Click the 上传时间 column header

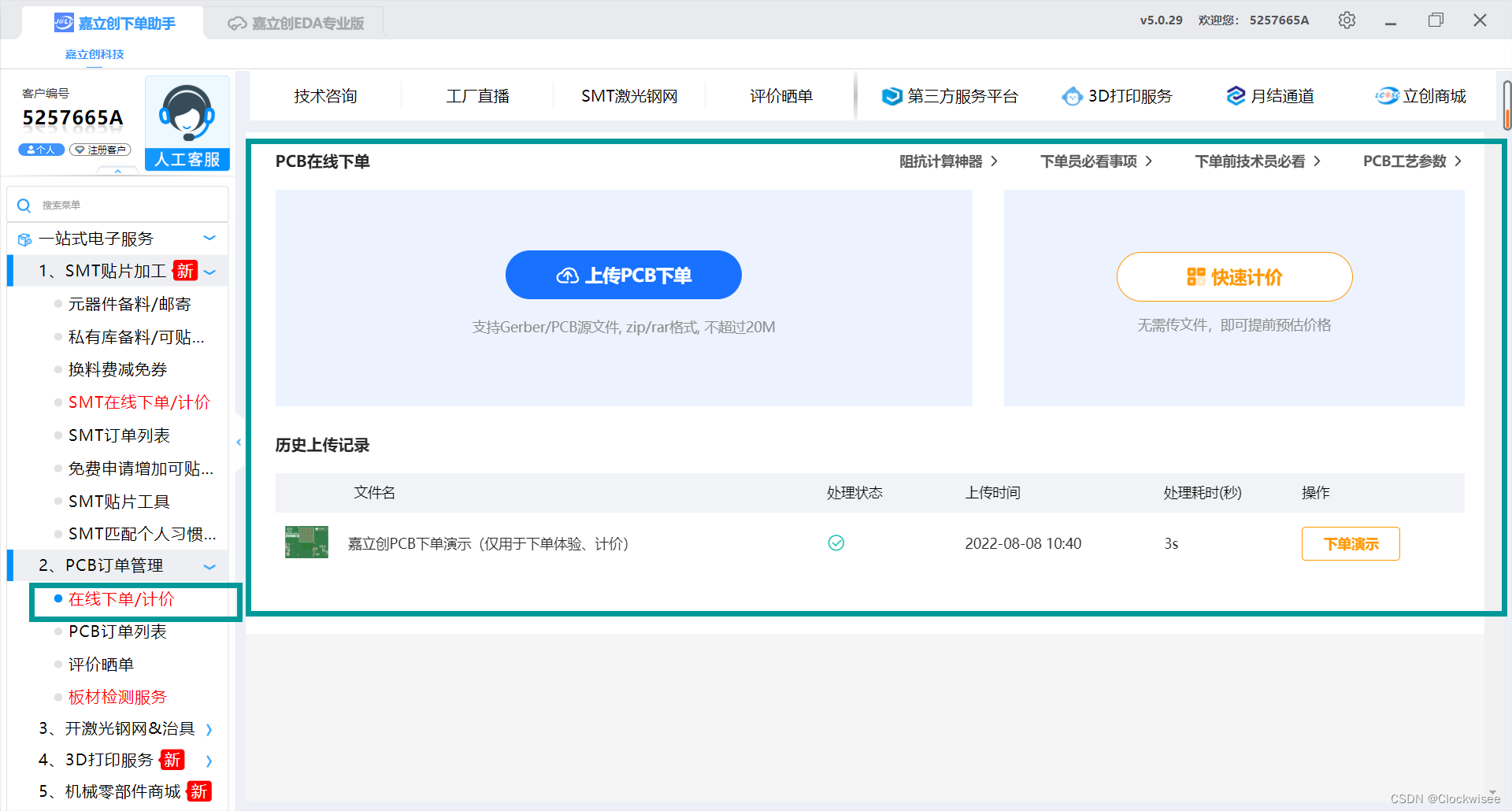993,493
